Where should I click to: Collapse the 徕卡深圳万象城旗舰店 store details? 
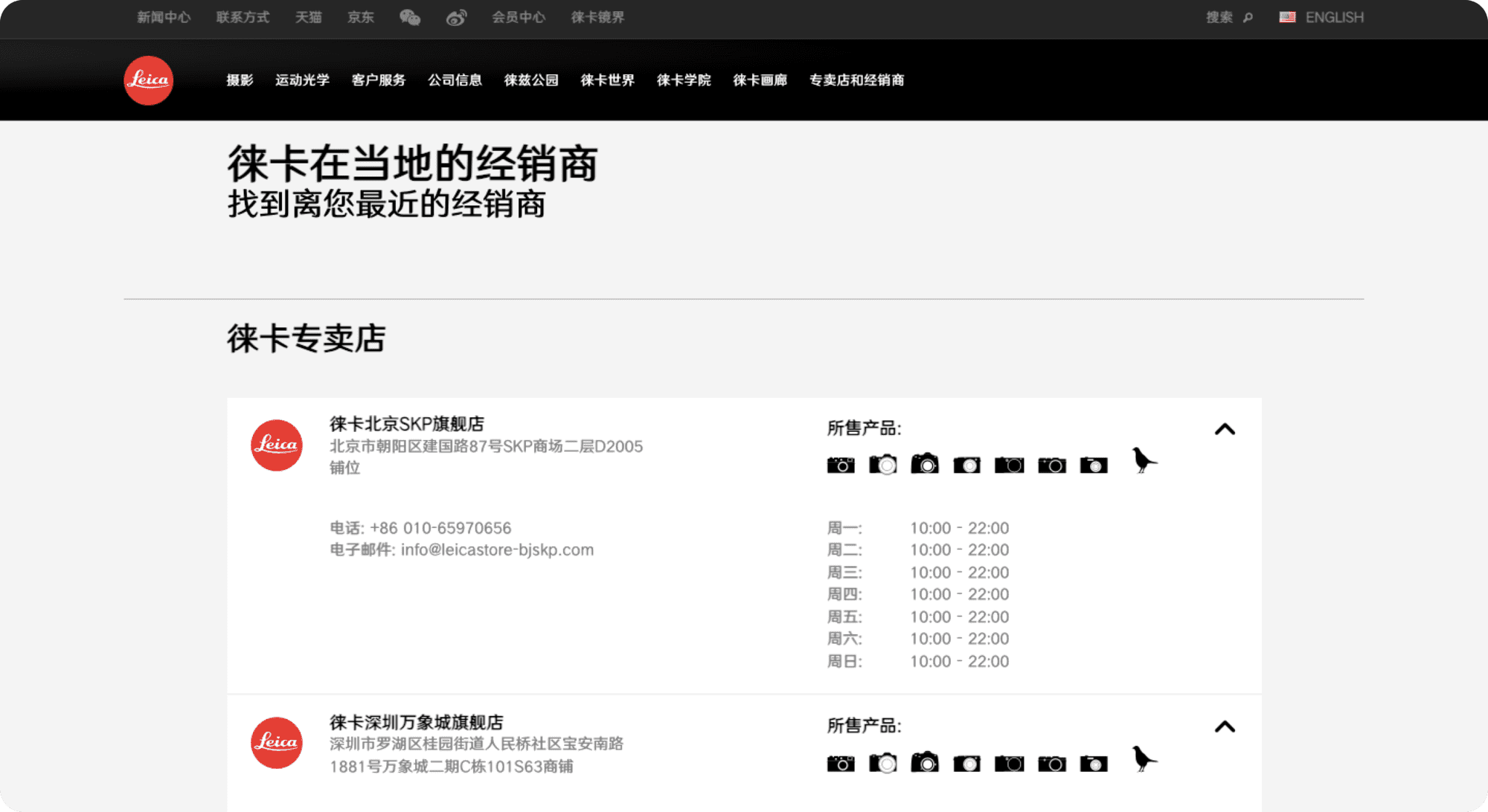coord(1225,726)
